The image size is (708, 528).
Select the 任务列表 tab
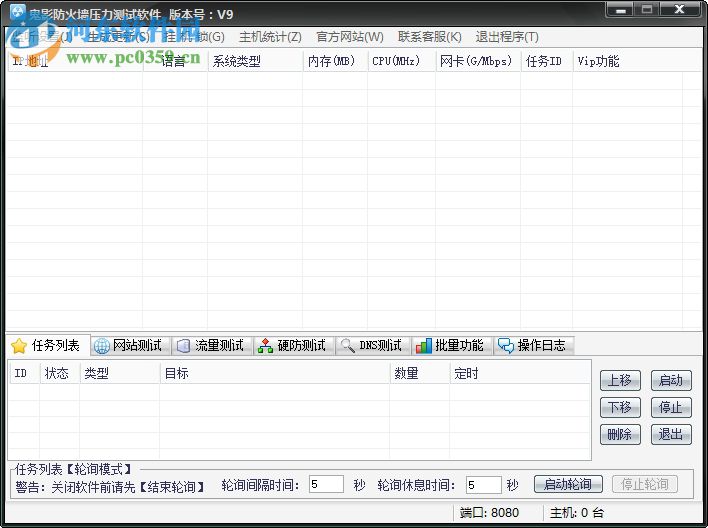pos(49,346)
